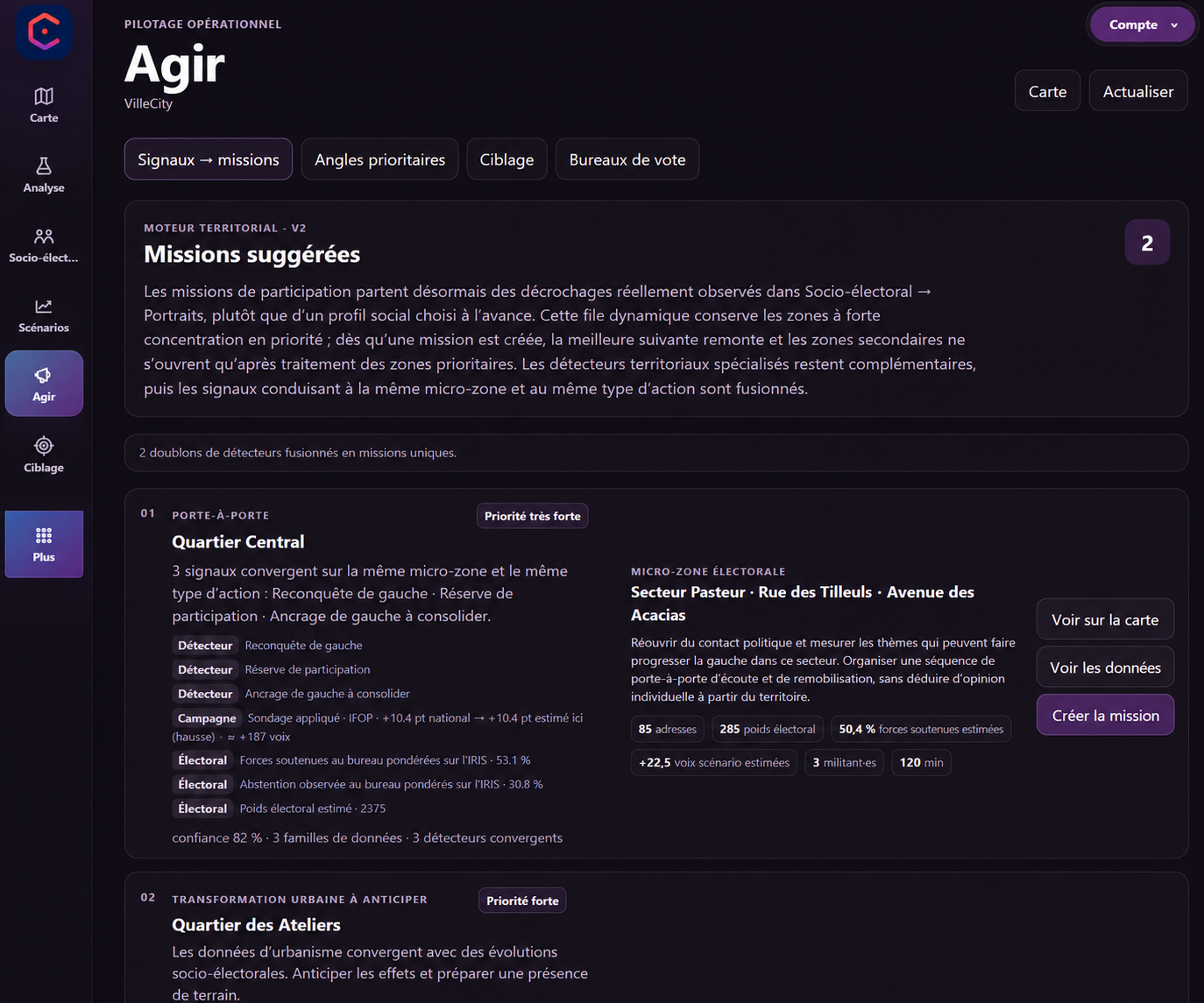
Task: Click the 85 adresses chip
Action: [668, 729]
